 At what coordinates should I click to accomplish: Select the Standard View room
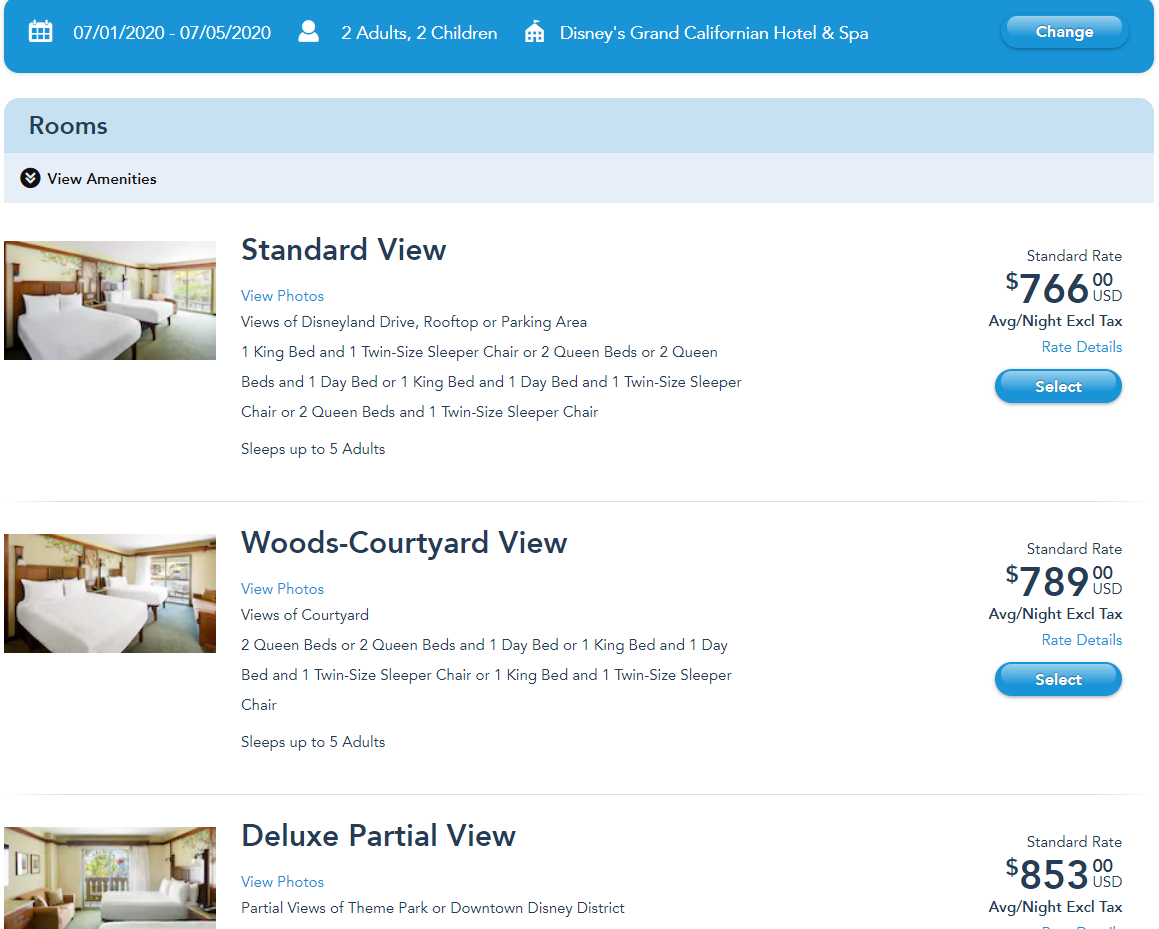(x=1058, y=386)
